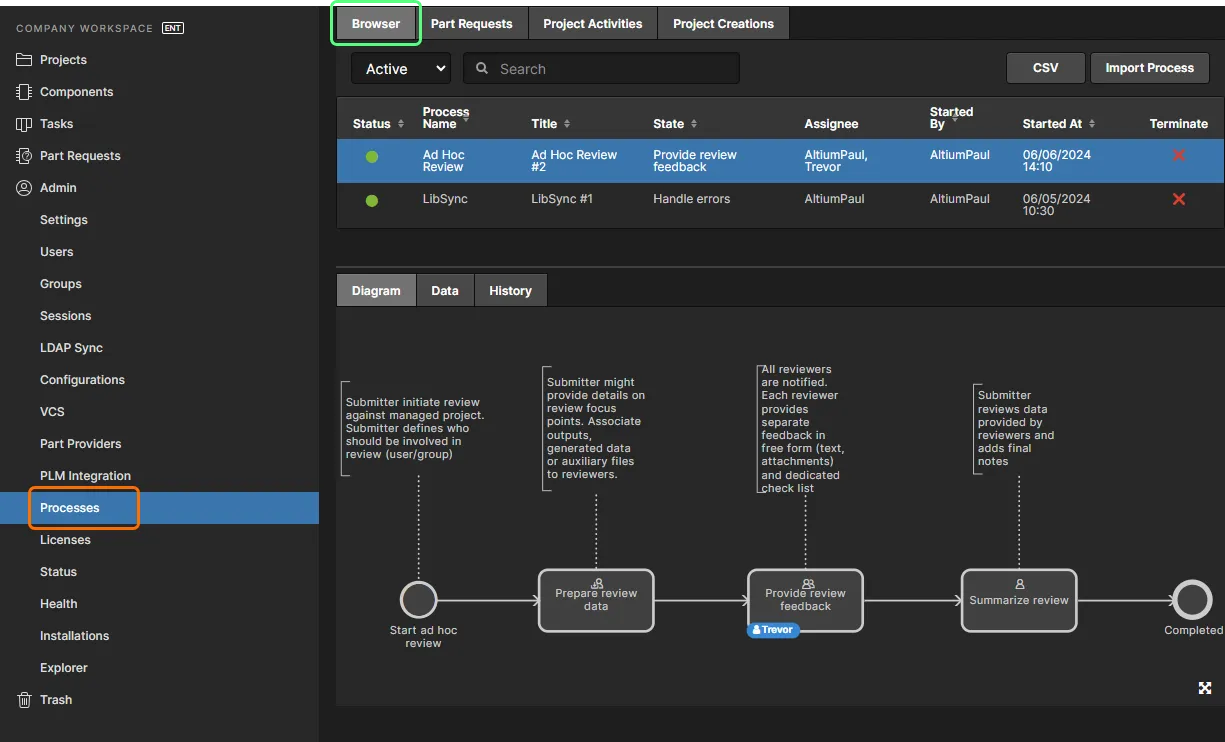
Task: Click the Trevor assignee badge in diagram
Action: point(773,630)
